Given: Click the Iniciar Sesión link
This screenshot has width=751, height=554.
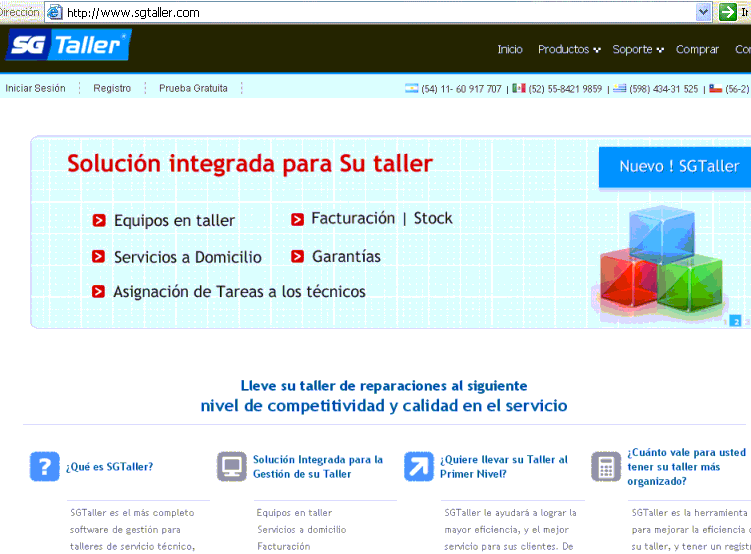Looking at the screenshot, I should tap(35, 88).
